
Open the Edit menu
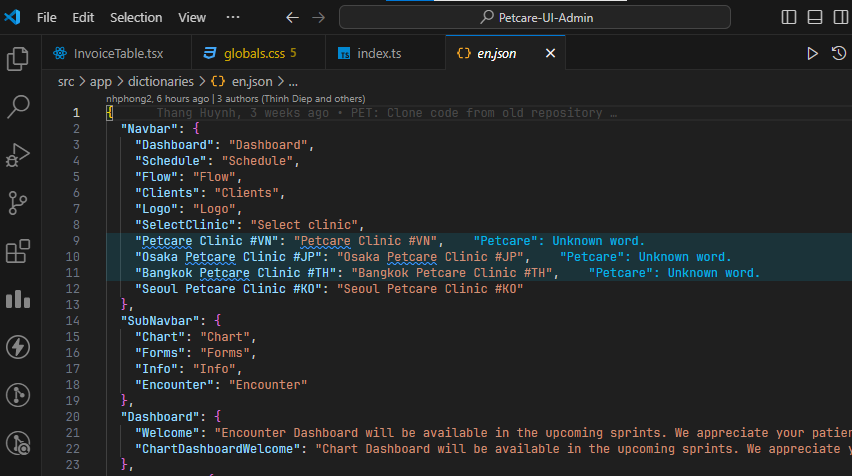[x=83, y=17]
